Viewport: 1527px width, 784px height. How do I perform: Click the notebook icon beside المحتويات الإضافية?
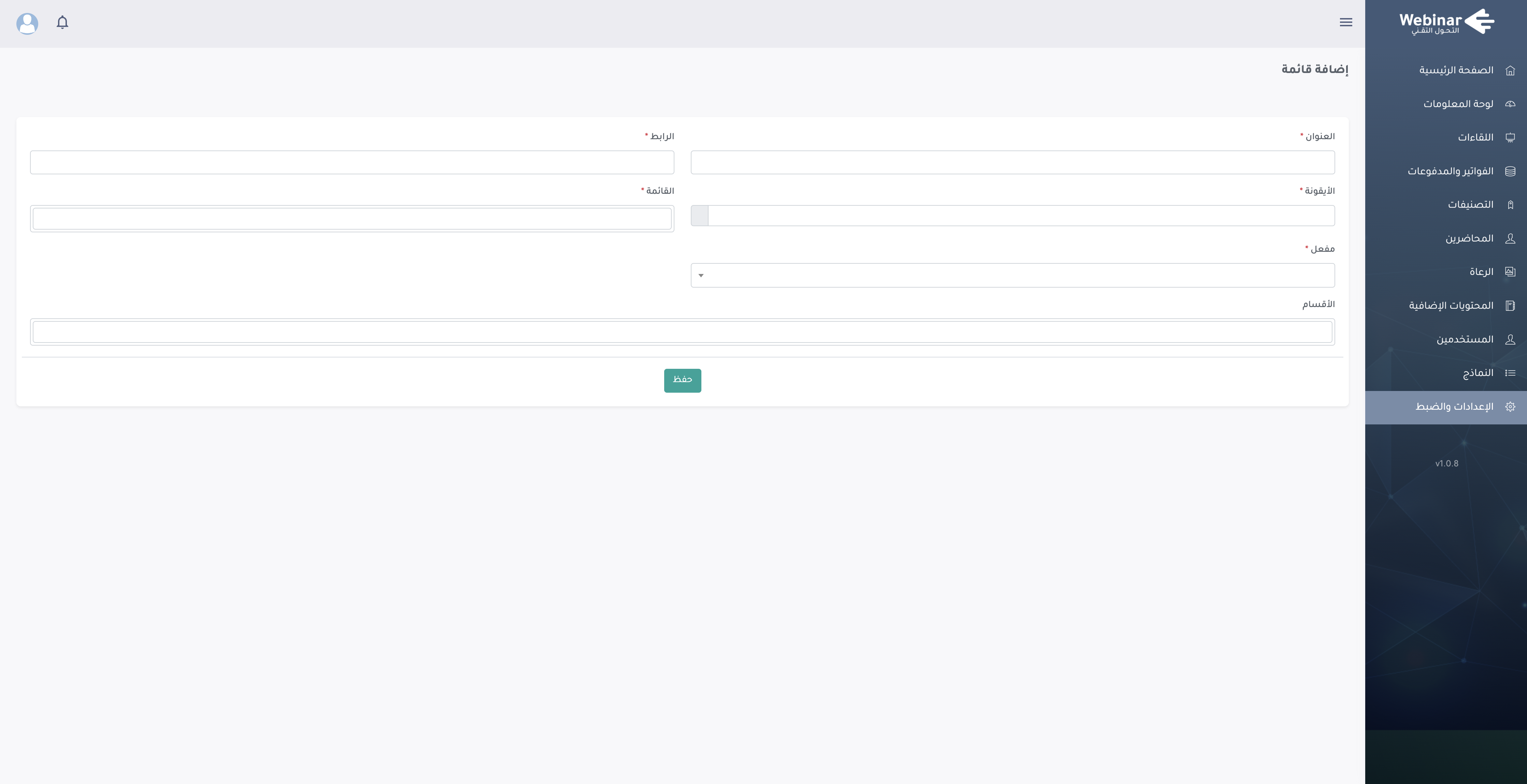1510,306
